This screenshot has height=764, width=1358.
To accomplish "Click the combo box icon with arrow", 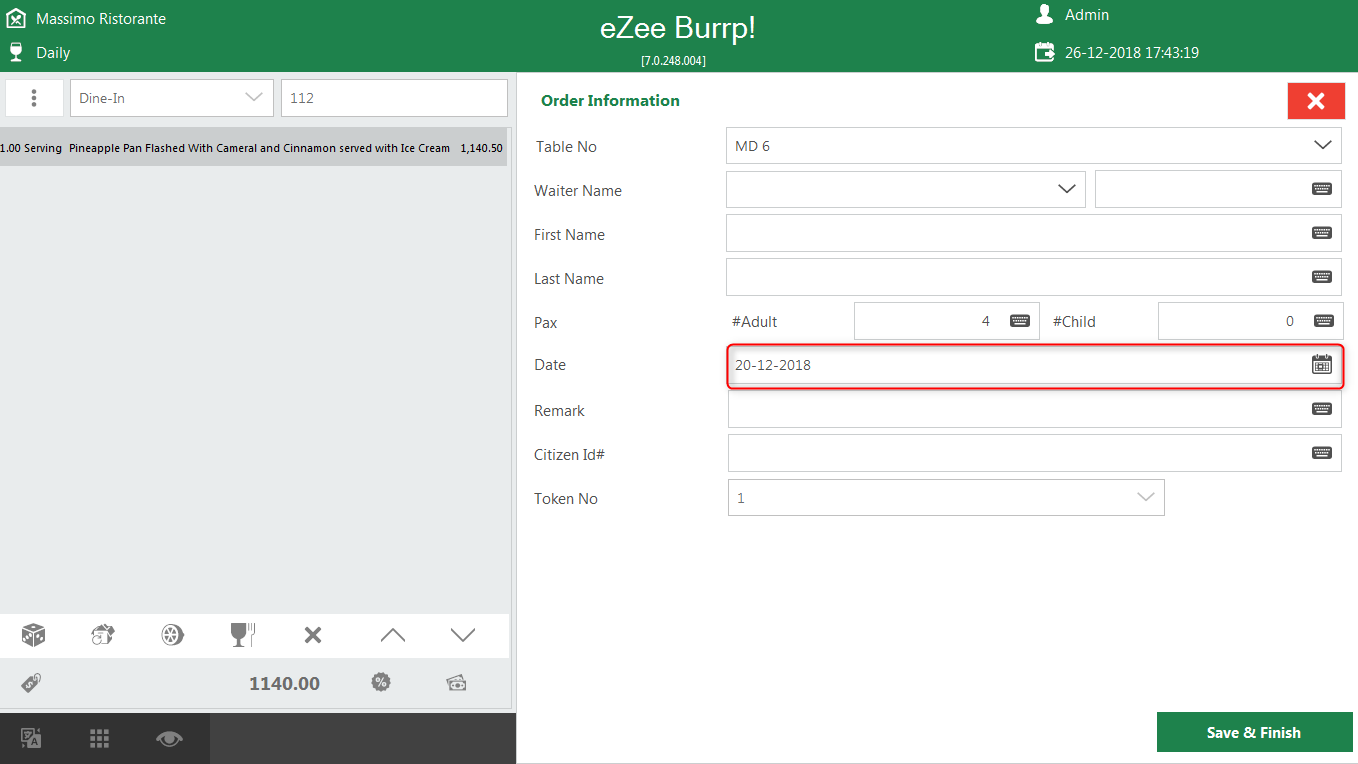I will pos(103,635).
